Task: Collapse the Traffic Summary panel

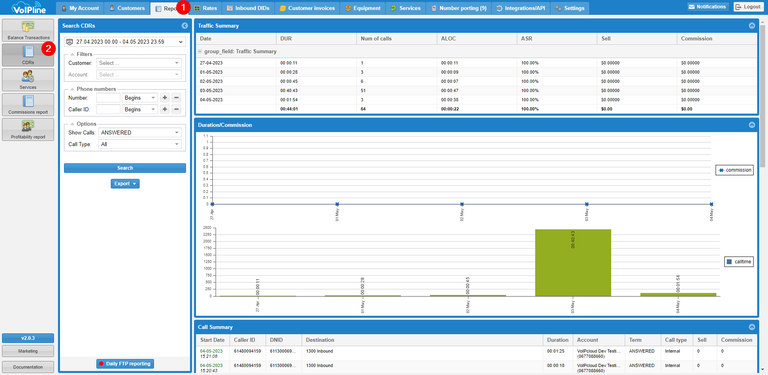Action: click(752, 25)
